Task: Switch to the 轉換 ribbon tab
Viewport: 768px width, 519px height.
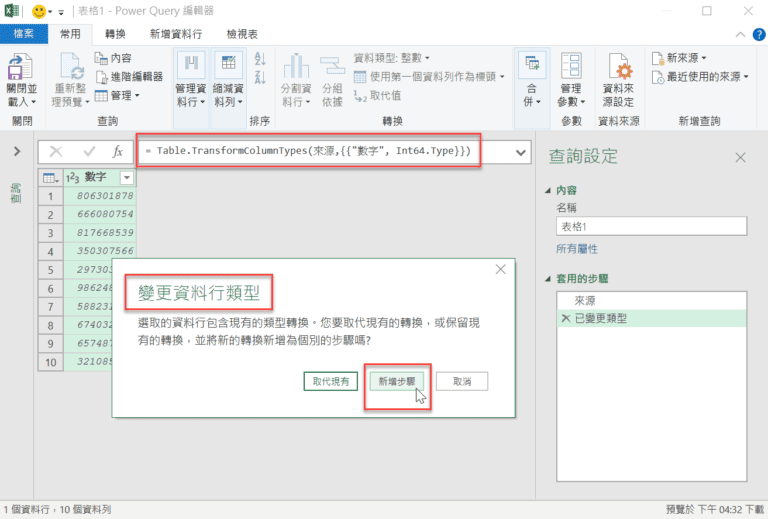Action: click(x=115, y=34)
